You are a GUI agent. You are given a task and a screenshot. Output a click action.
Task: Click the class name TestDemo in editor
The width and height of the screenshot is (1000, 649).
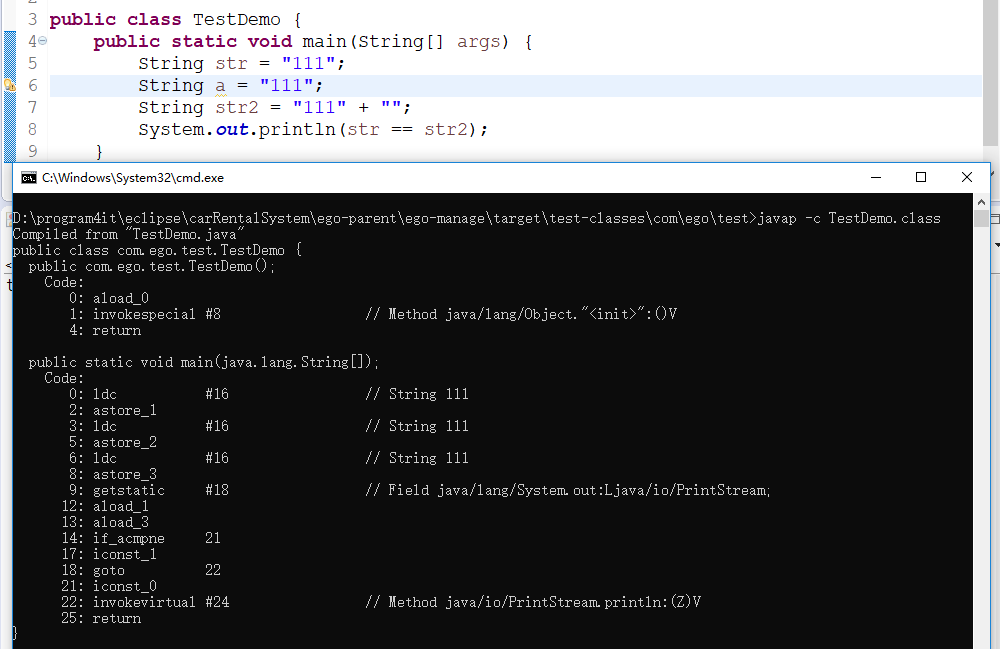click(237, 20)
